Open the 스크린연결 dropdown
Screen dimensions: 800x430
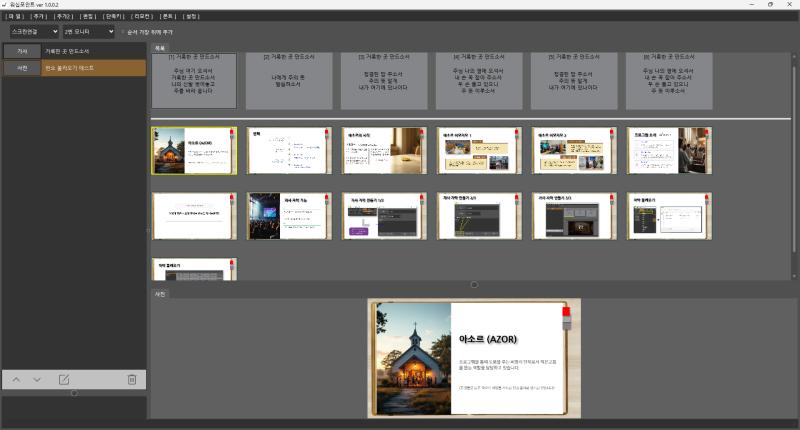(34, 32)
